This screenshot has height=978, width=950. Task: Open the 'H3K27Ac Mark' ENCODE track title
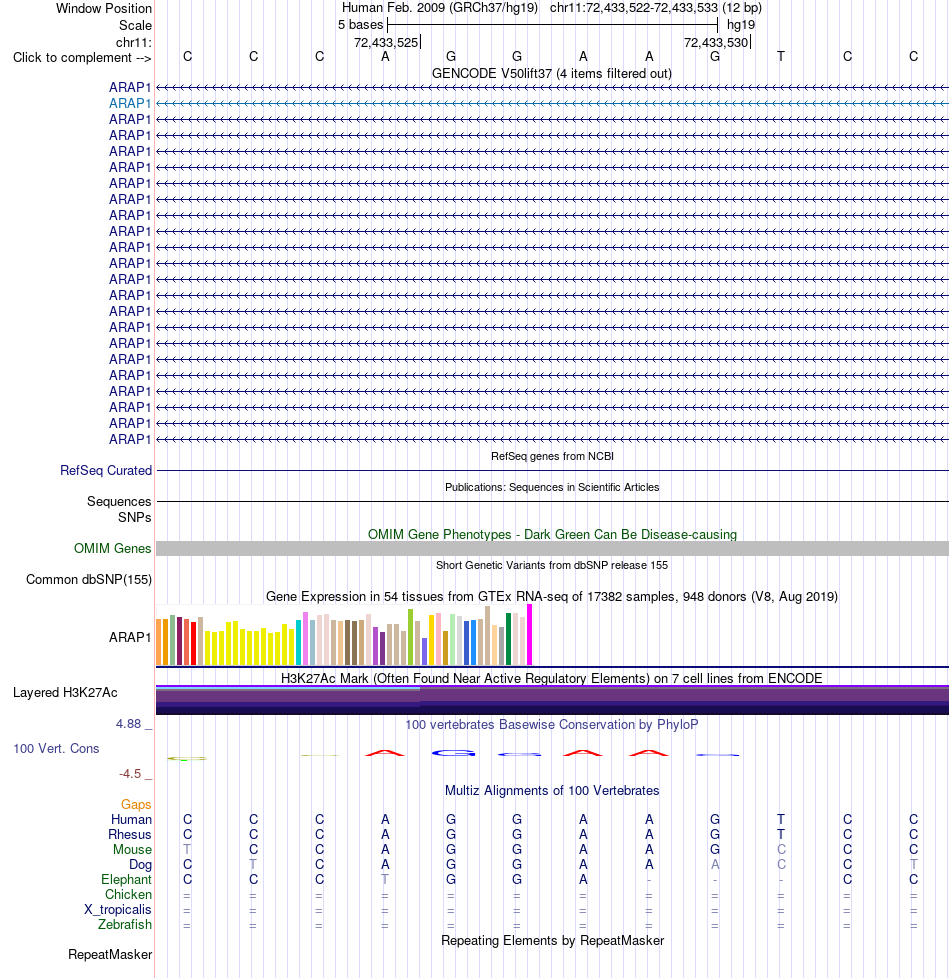point(551,679)
